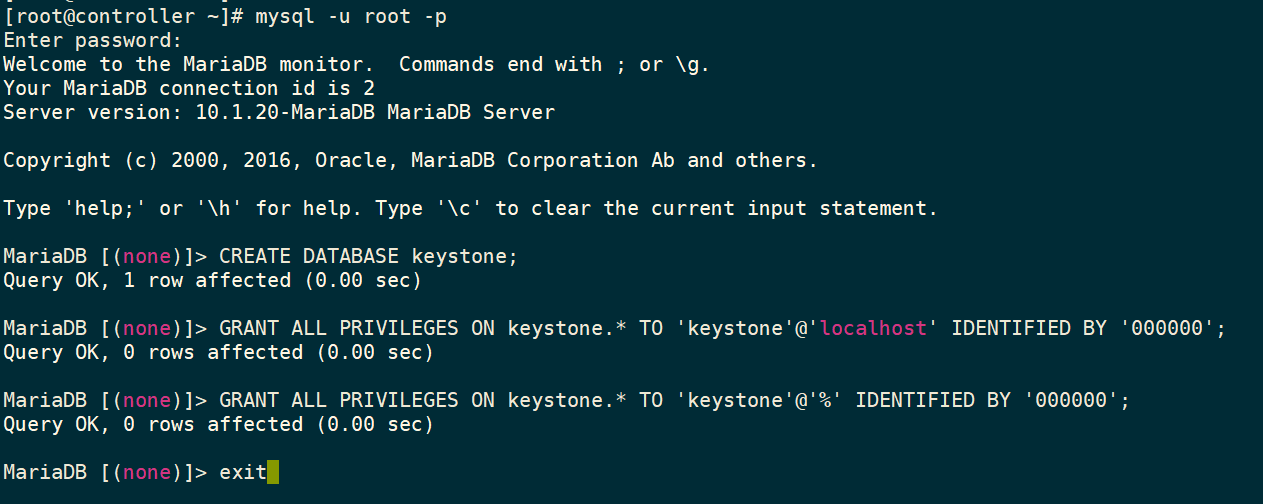1263x504 pixels.
Task: Click the 'mysql -u root -p' command text
Action: [x=351, y=17]
